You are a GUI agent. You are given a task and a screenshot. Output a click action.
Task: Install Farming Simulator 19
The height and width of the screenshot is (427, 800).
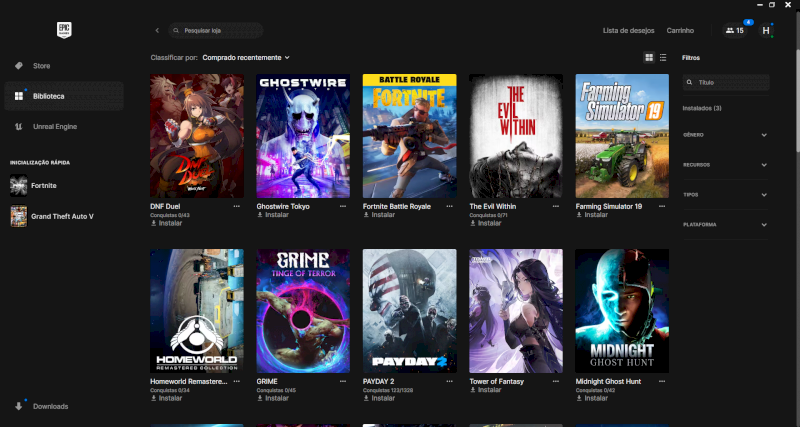coord(592,215)
